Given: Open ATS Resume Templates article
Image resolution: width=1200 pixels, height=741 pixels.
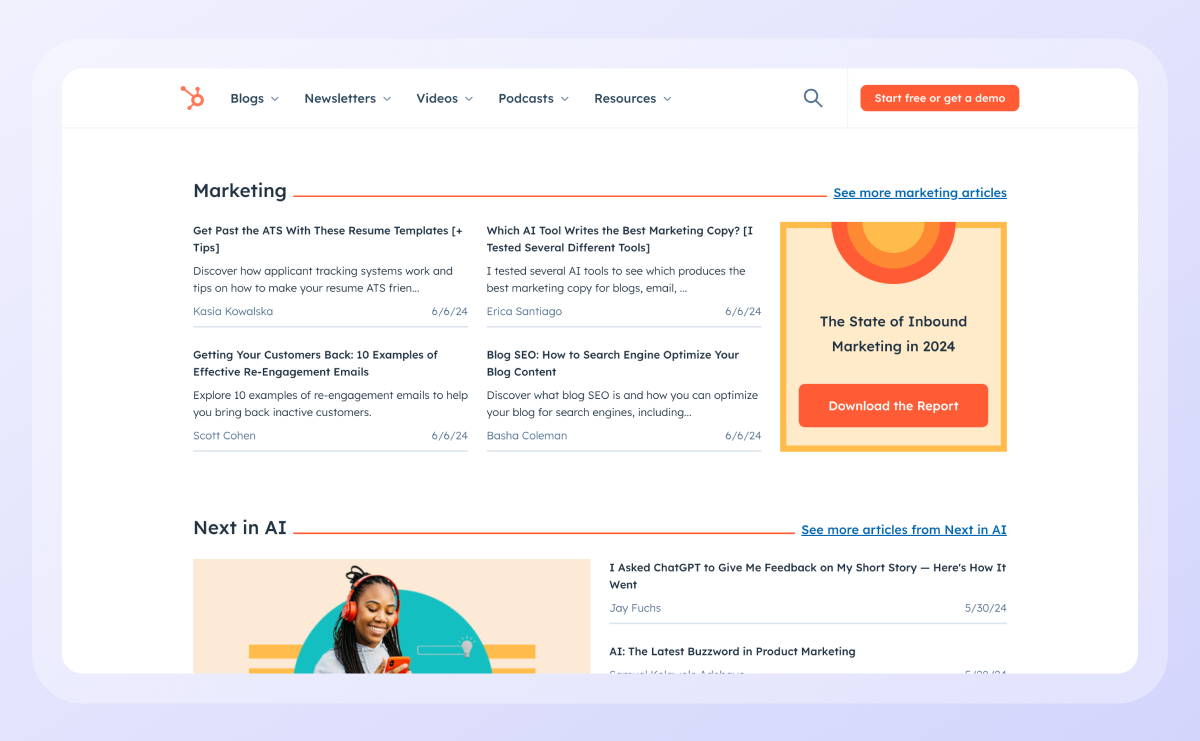Looking at the screenshot, I should tap(329, 239).
